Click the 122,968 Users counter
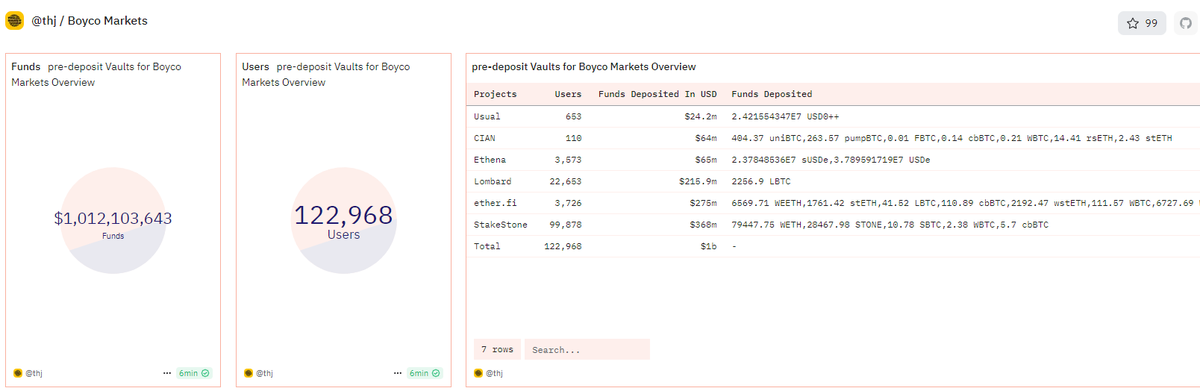 point(344,214)
